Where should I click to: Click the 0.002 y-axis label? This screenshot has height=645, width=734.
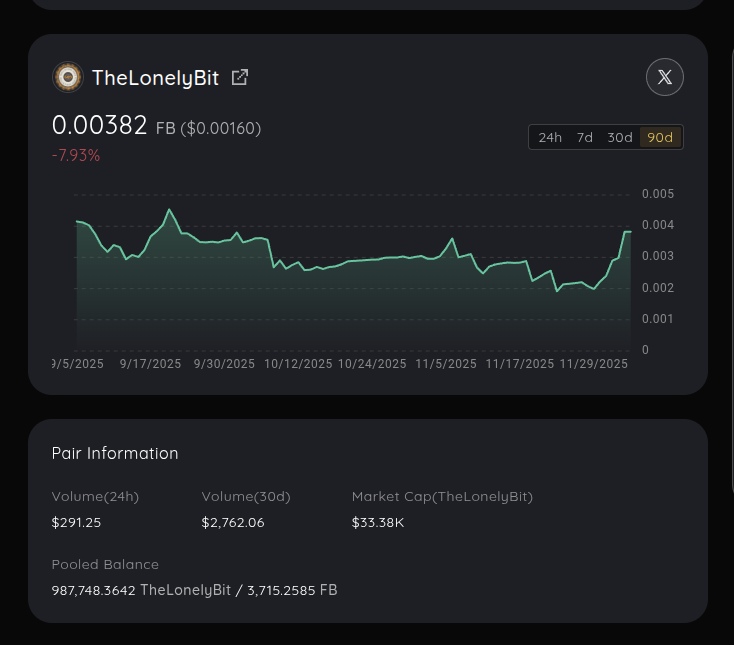tap(658, 287)
